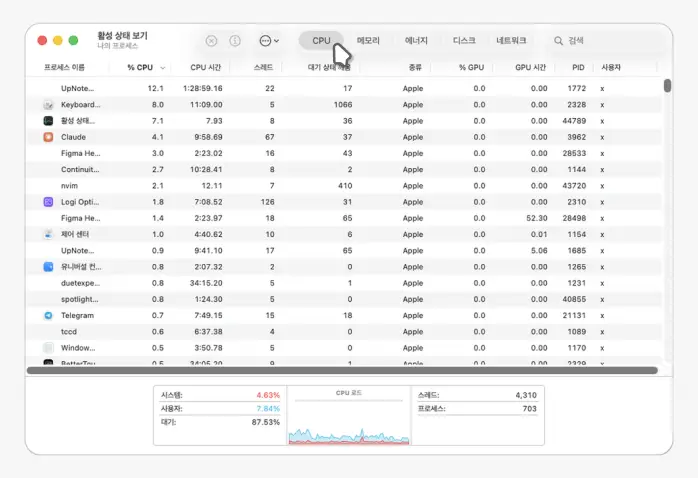Click the 활성 상태 보기 window title

tap(122, 36)
